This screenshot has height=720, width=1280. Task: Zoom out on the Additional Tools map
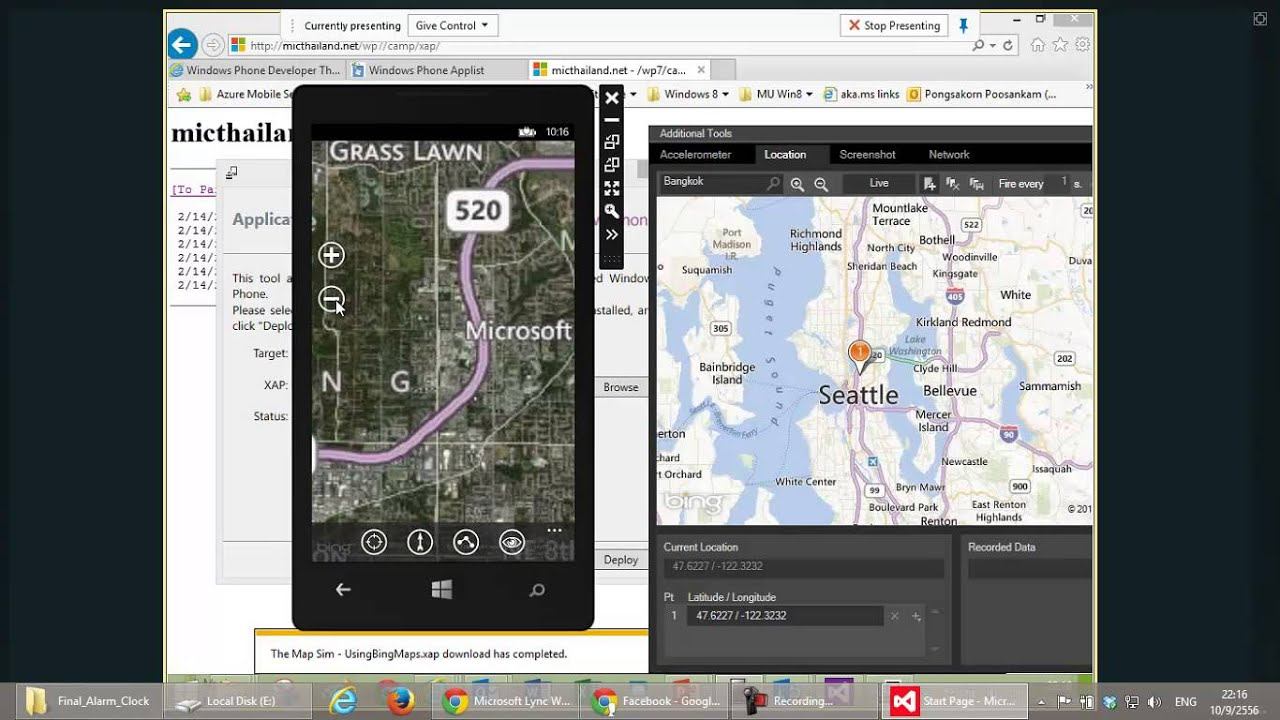point(821,184)
